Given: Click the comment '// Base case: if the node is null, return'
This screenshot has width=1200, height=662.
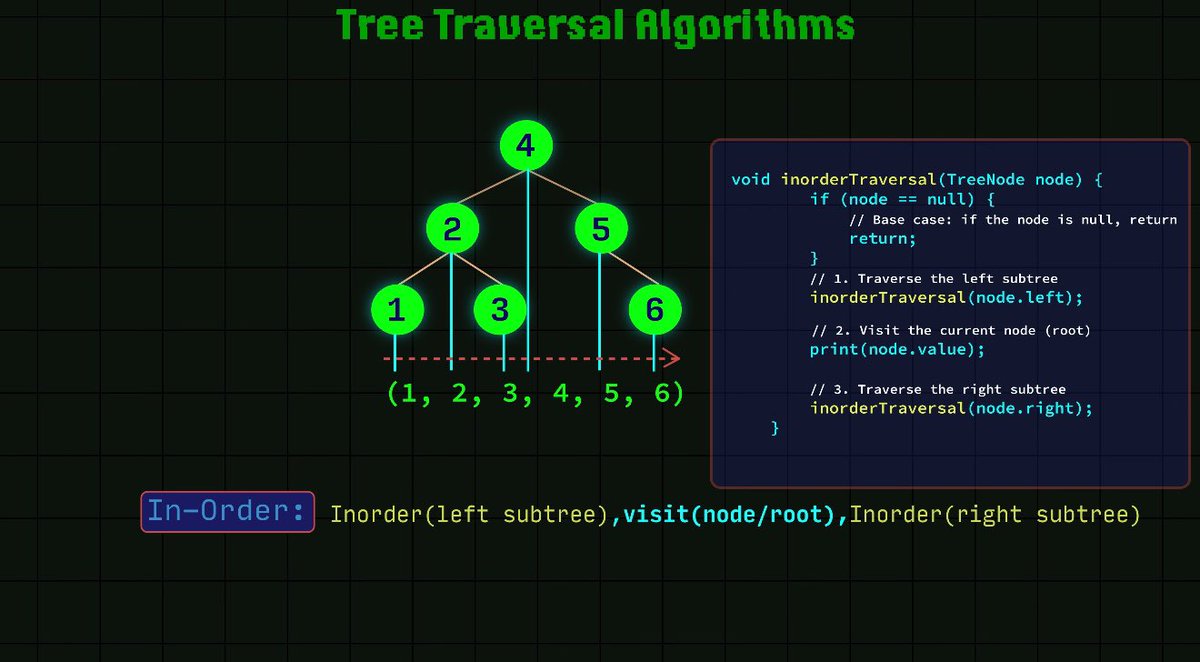Looking at the screenshot, I should coord(1013,220).
